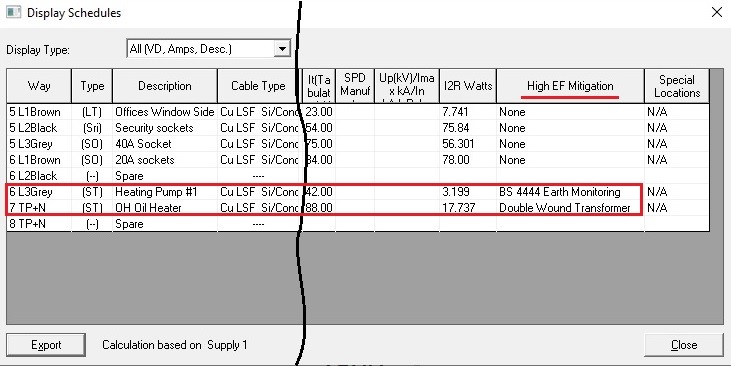Screen dimensions: 731x366
Task: Select the 6 L1Brown way cell
Action: pyautogui.click(x=39, y=160)
